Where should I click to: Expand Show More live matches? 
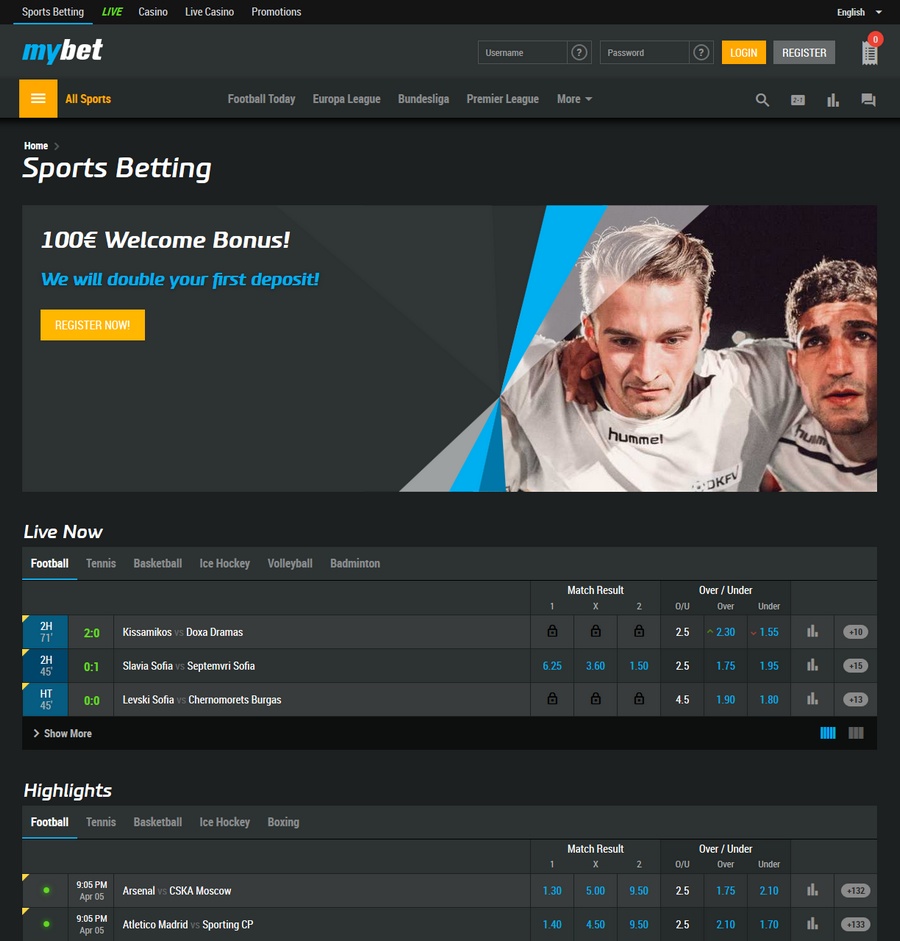coord(62,733)
